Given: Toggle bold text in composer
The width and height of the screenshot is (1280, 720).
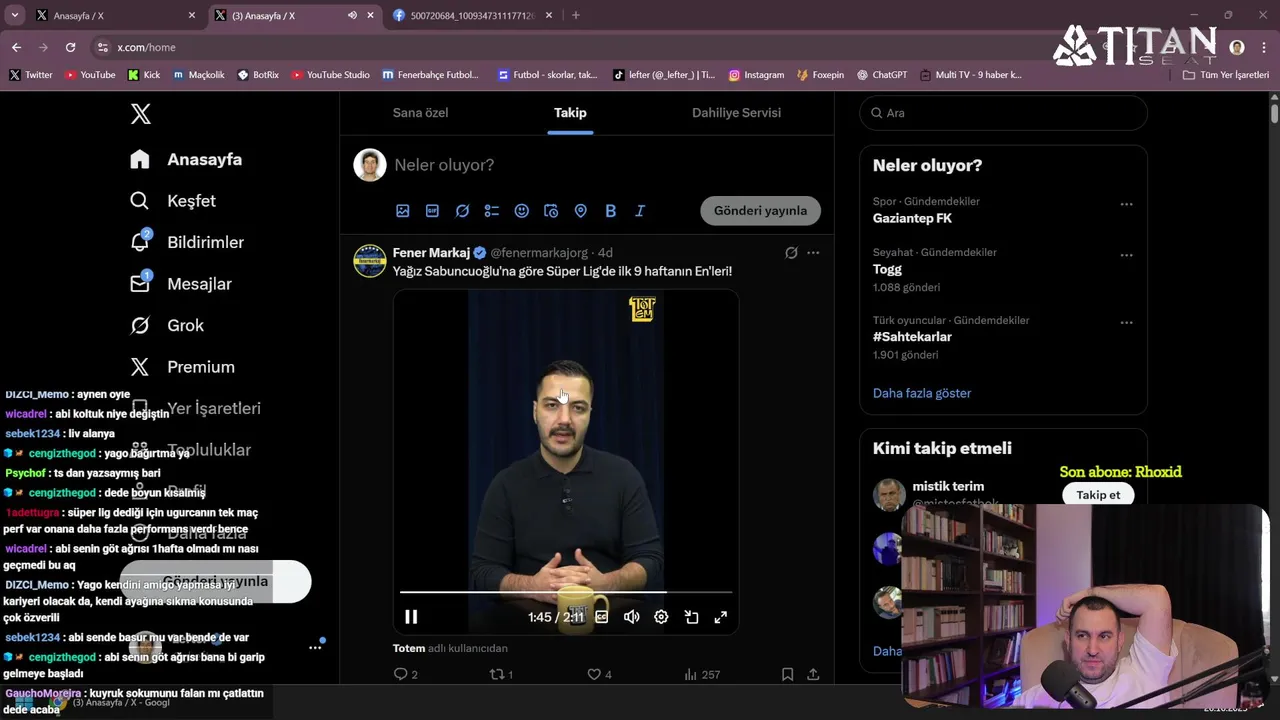Looking at the screenshot, I should coord(610,211).
